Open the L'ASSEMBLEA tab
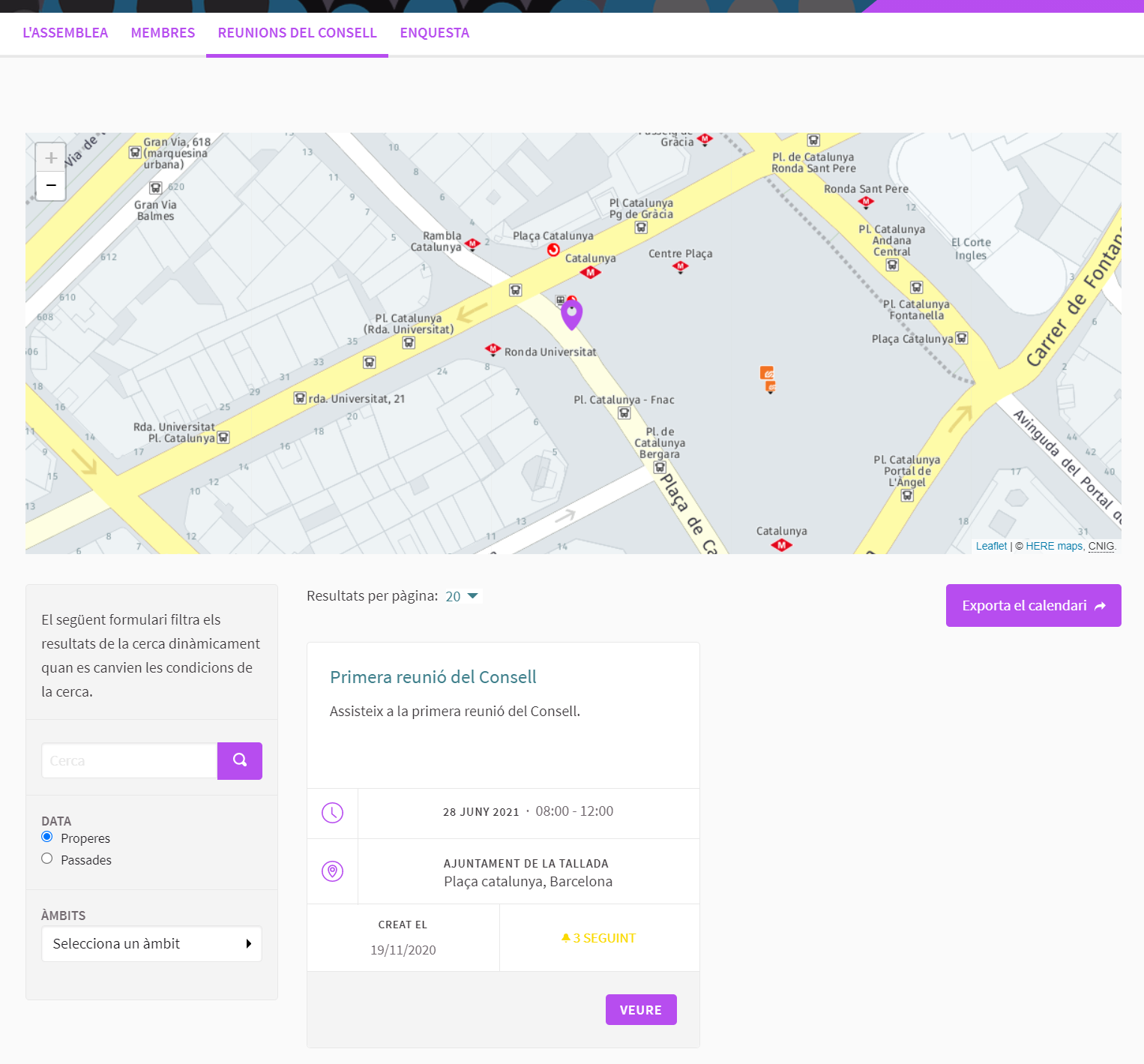1144x1064 pixels. [x=65, y=33]
